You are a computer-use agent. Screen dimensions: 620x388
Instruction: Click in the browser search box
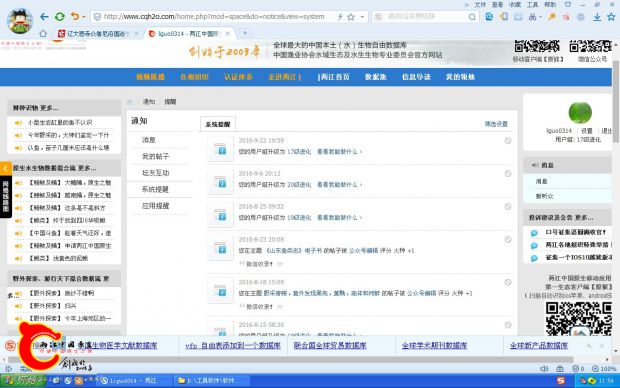coord(425,17)
